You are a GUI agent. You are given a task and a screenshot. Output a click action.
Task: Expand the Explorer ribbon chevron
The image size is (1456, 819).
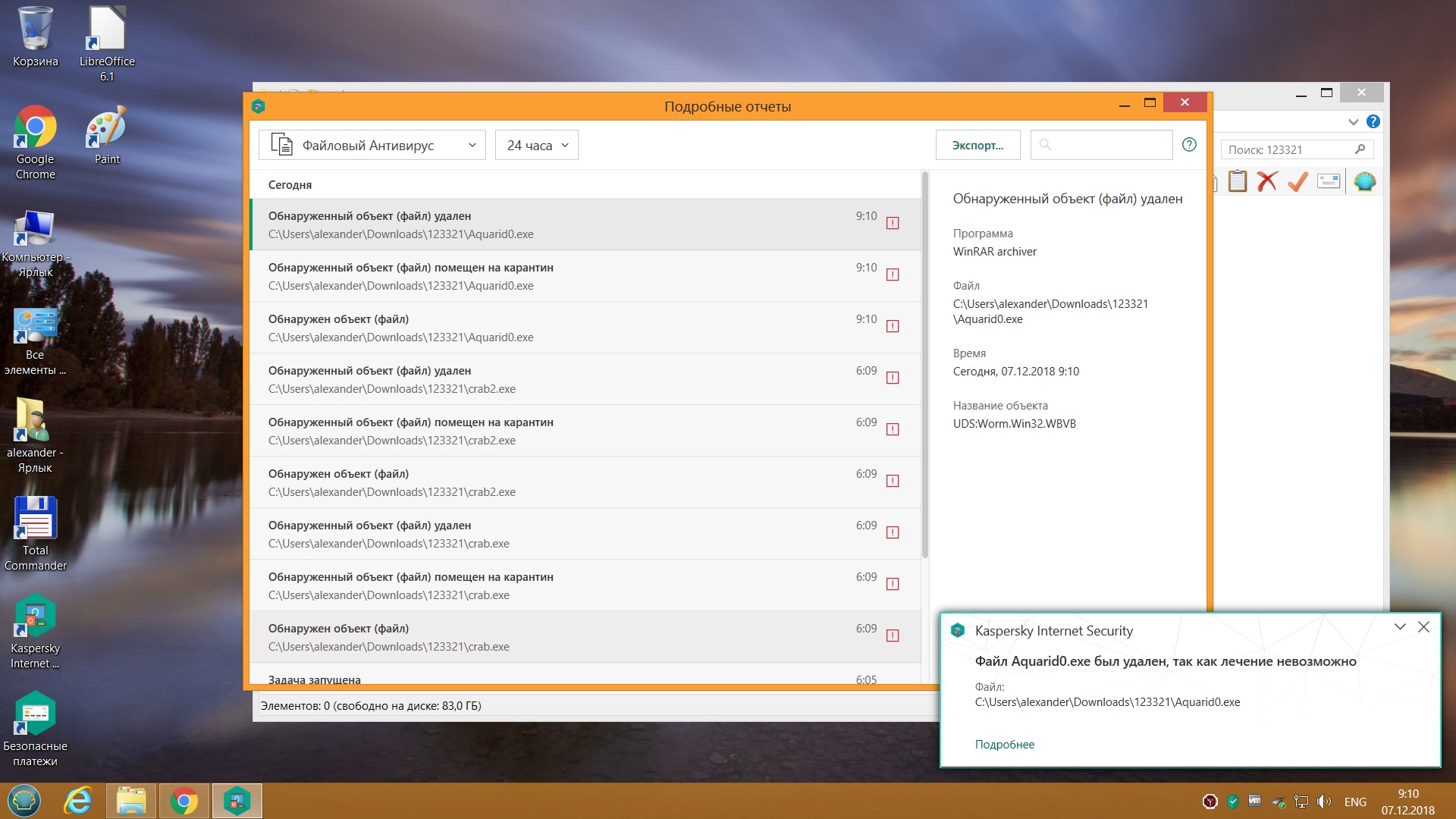coord(1354,121)
